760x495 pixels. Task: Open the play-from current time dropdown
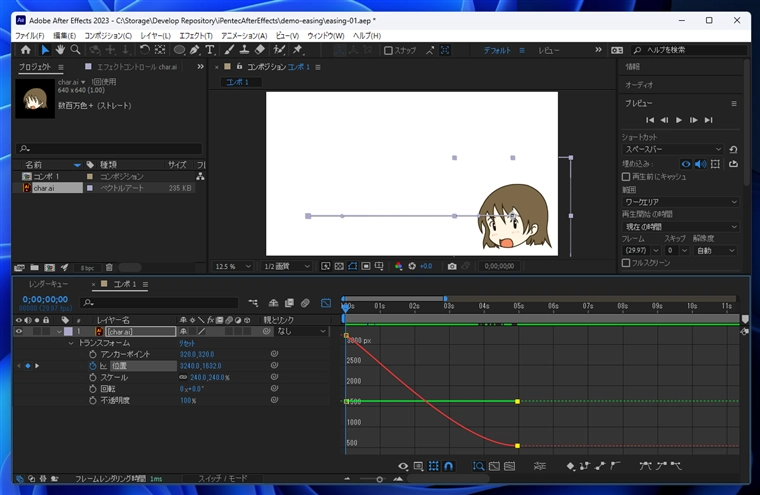(x=681, y=226)
